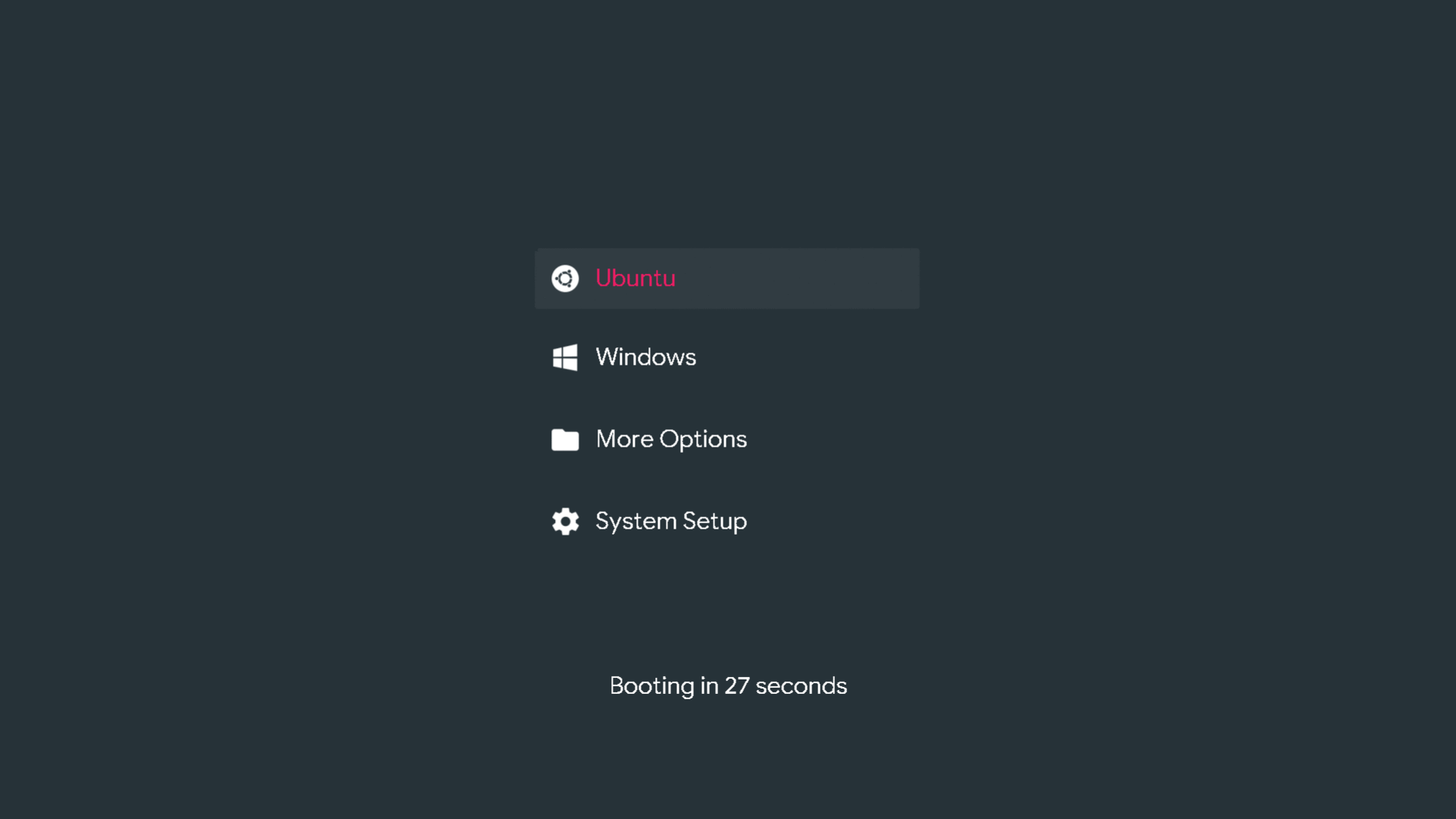Screen dimensions: 1456x819
Task: Click the word "seconds" in the countdown
Action: click(801, 686)
